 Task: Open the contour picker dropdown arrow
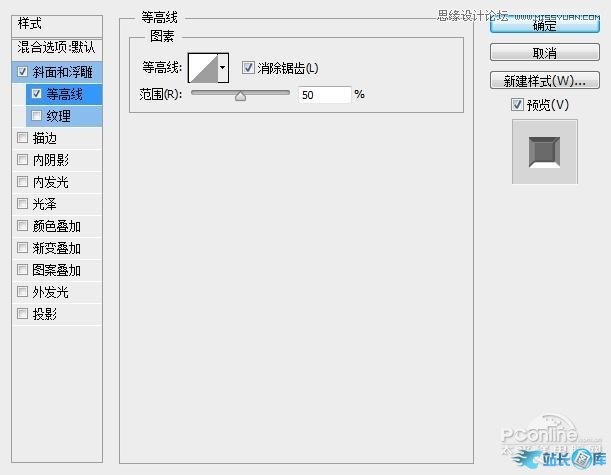click(x=223, y=68)
